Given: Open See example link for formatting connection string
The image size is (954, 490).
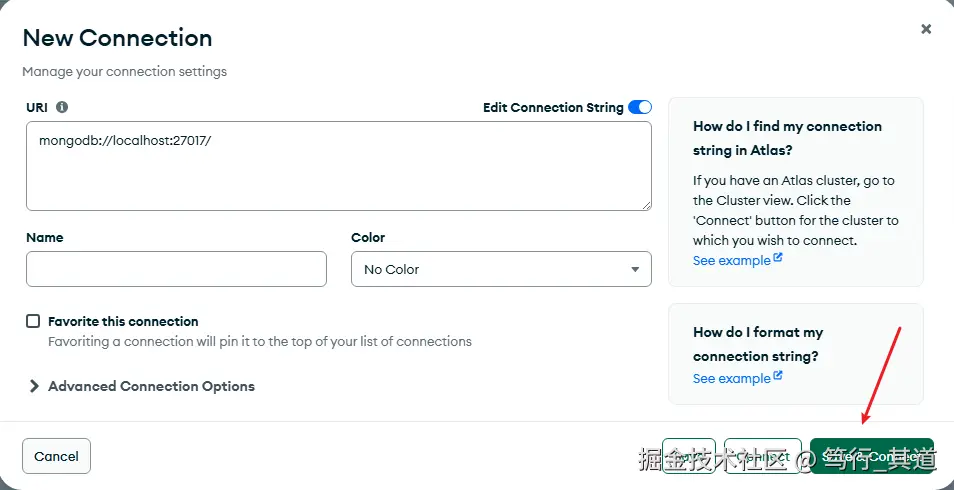Looking at the screenshot, I should point(731,378).
